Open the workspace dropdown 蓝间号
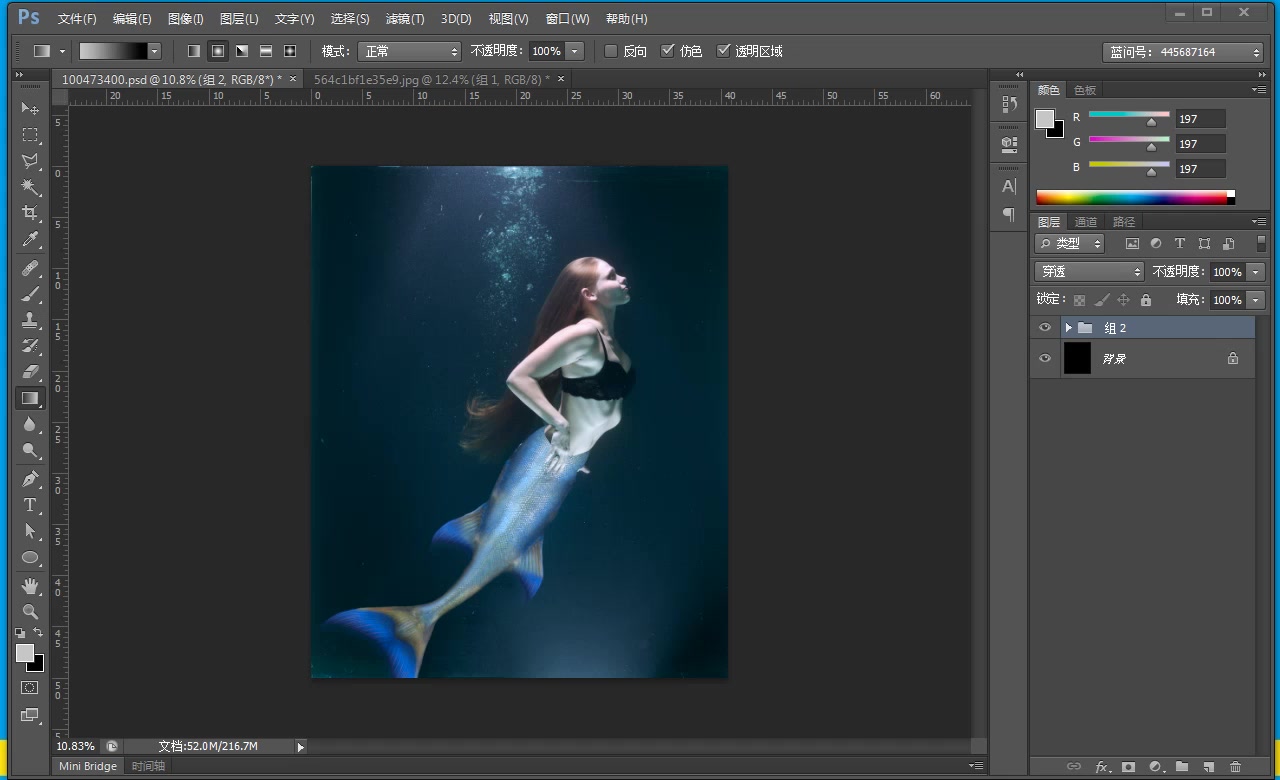The width and height of the screenshot is (1280, 780). (x=1183, y=52)
